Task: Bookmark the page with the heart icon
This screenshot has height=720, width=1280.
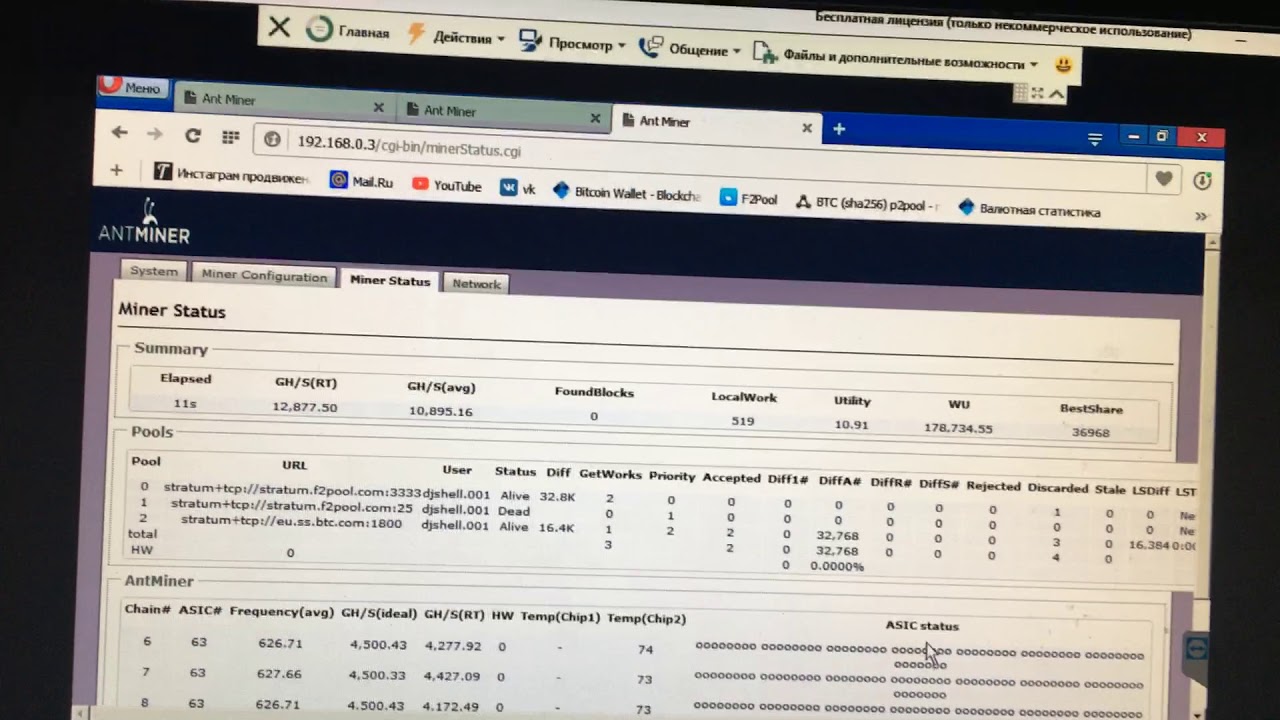Action: click(1164, 178)
